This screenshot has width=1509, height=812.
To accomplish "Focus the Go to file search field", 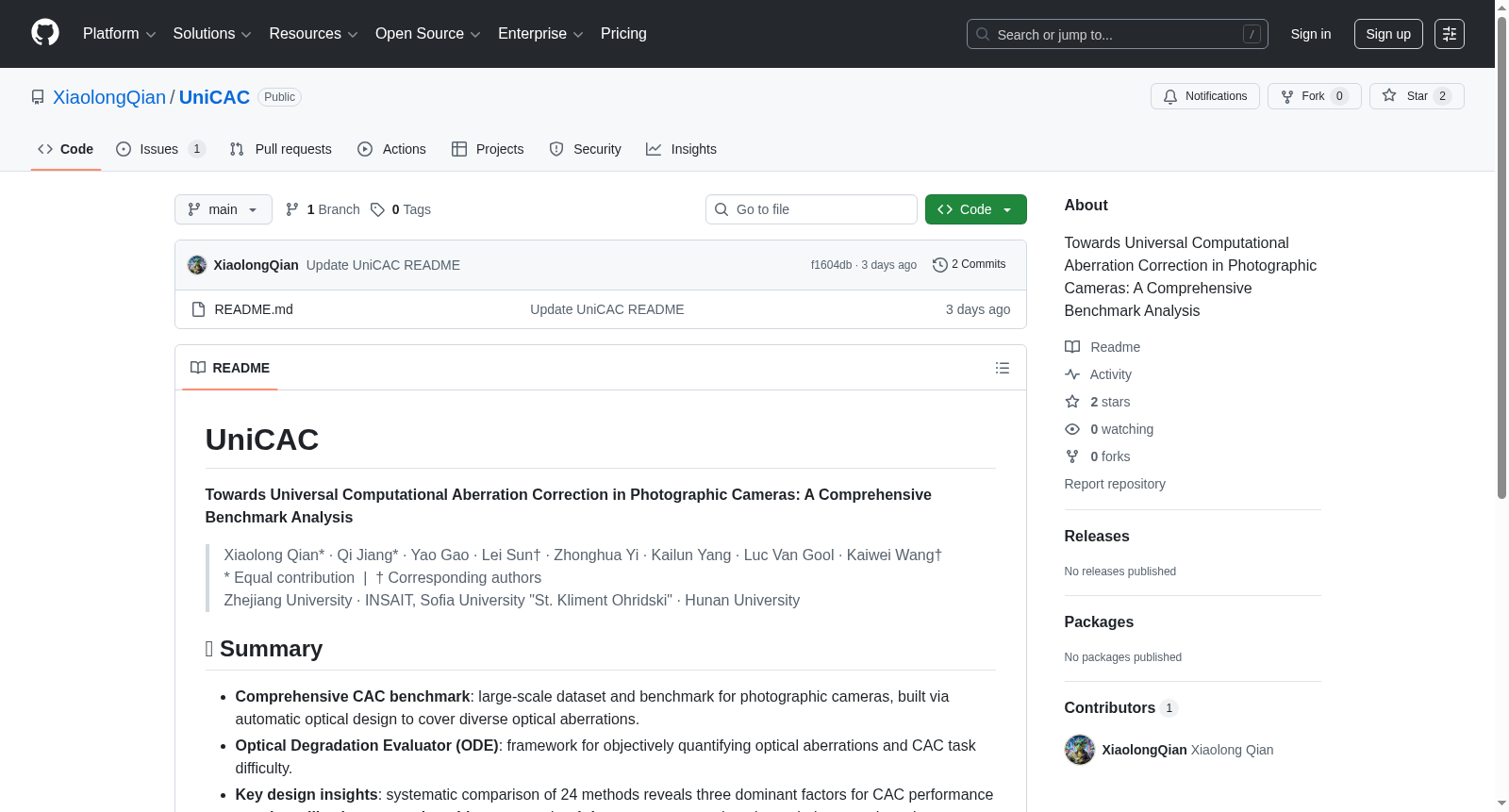I will pyautogui.click(x=811, y=209).
